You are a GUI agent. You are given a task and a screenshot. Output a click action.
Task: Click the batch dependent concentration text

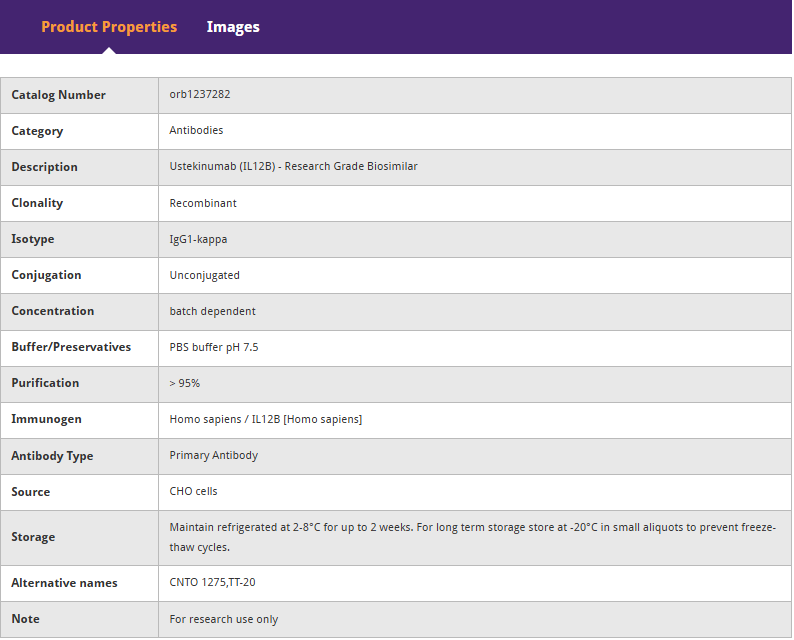pyautogui.click(x=212, y=311)
